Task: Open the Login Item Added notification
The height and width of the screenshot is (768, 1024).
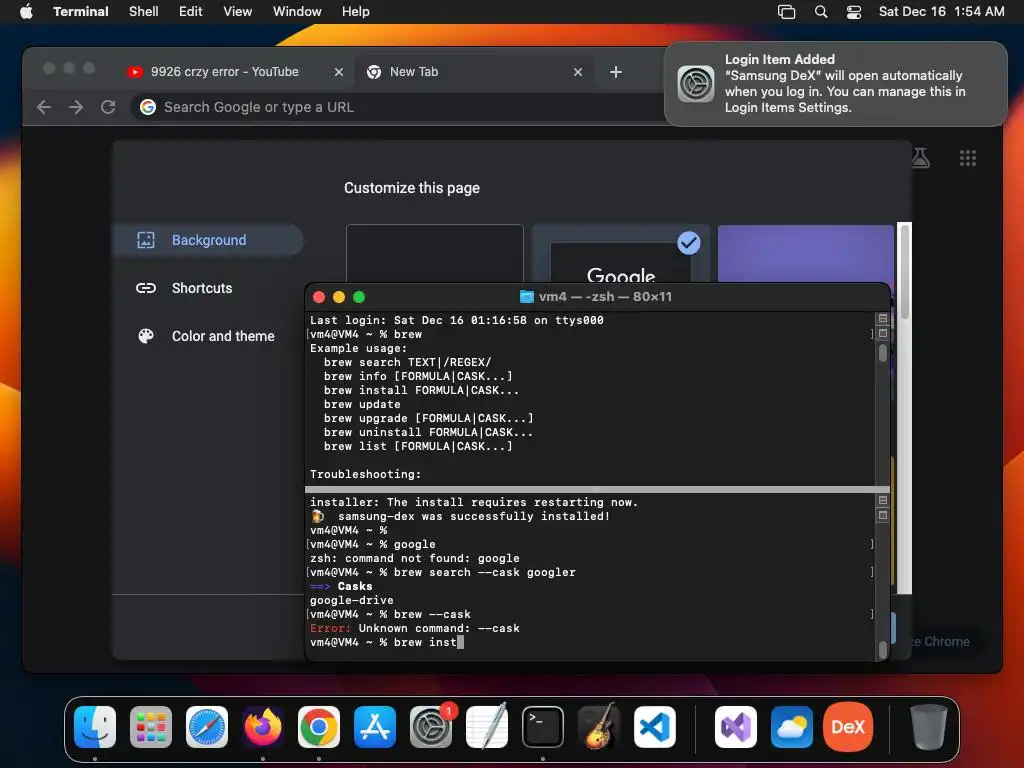Action: click(x=835, y=84)
